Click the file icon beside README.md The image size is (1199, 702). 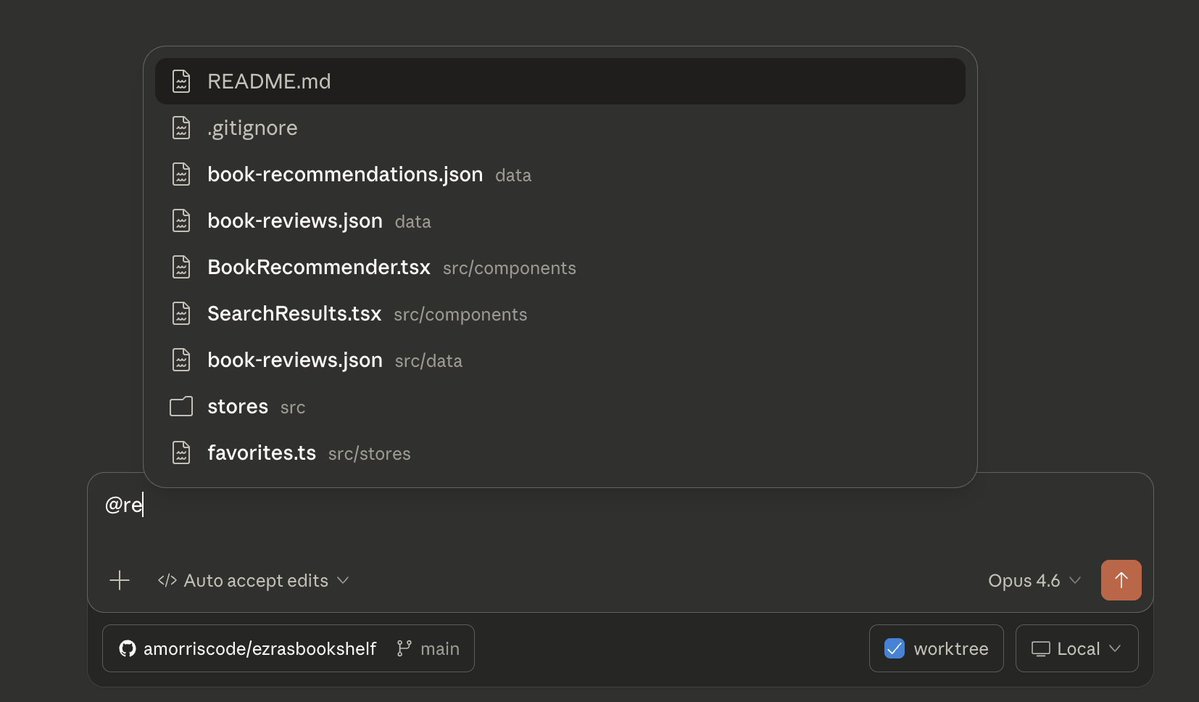click(x=181, y=81)
